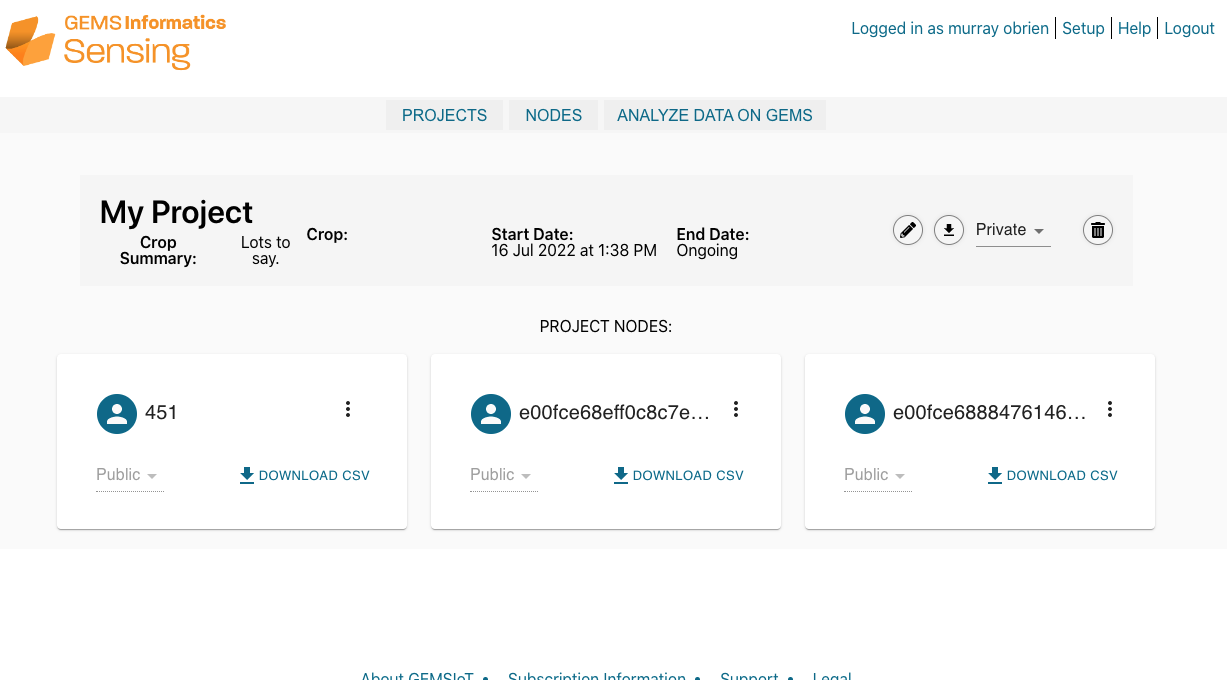Viewport: 1227px width, 680px height.
Task: Click the download project data icon
Action: [949, 230]
